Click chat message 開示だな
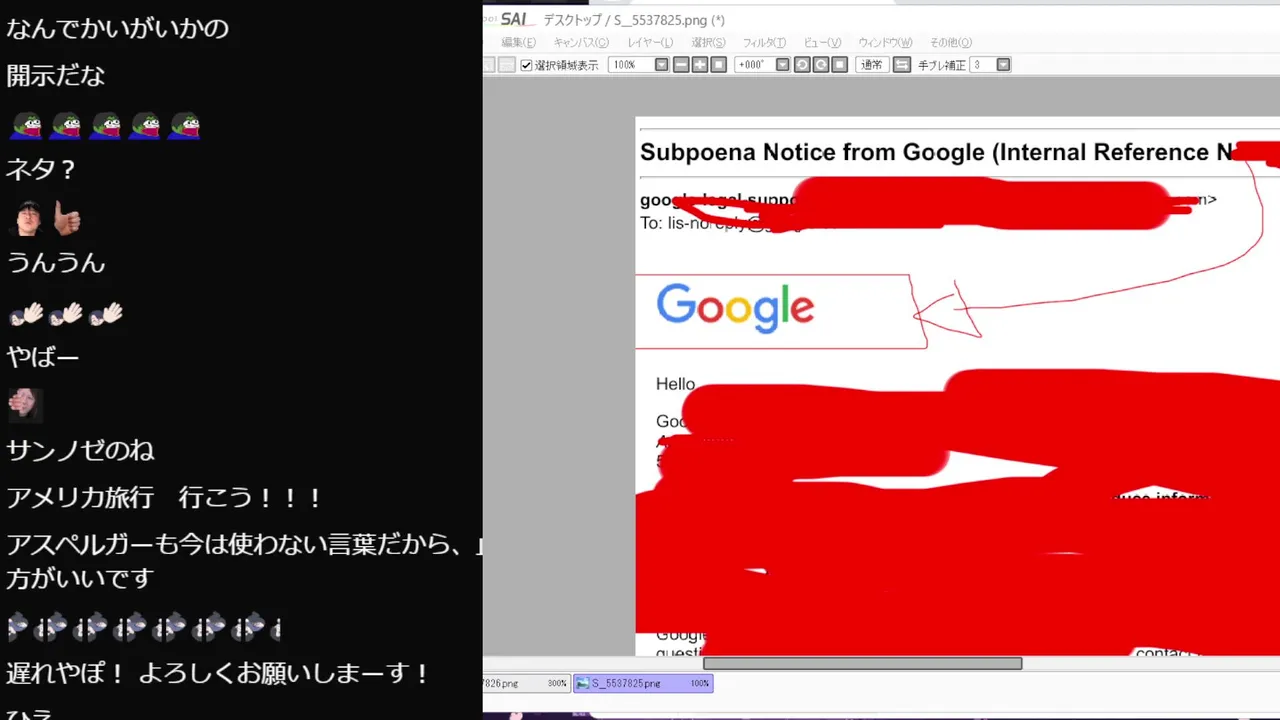 [56, 76]
